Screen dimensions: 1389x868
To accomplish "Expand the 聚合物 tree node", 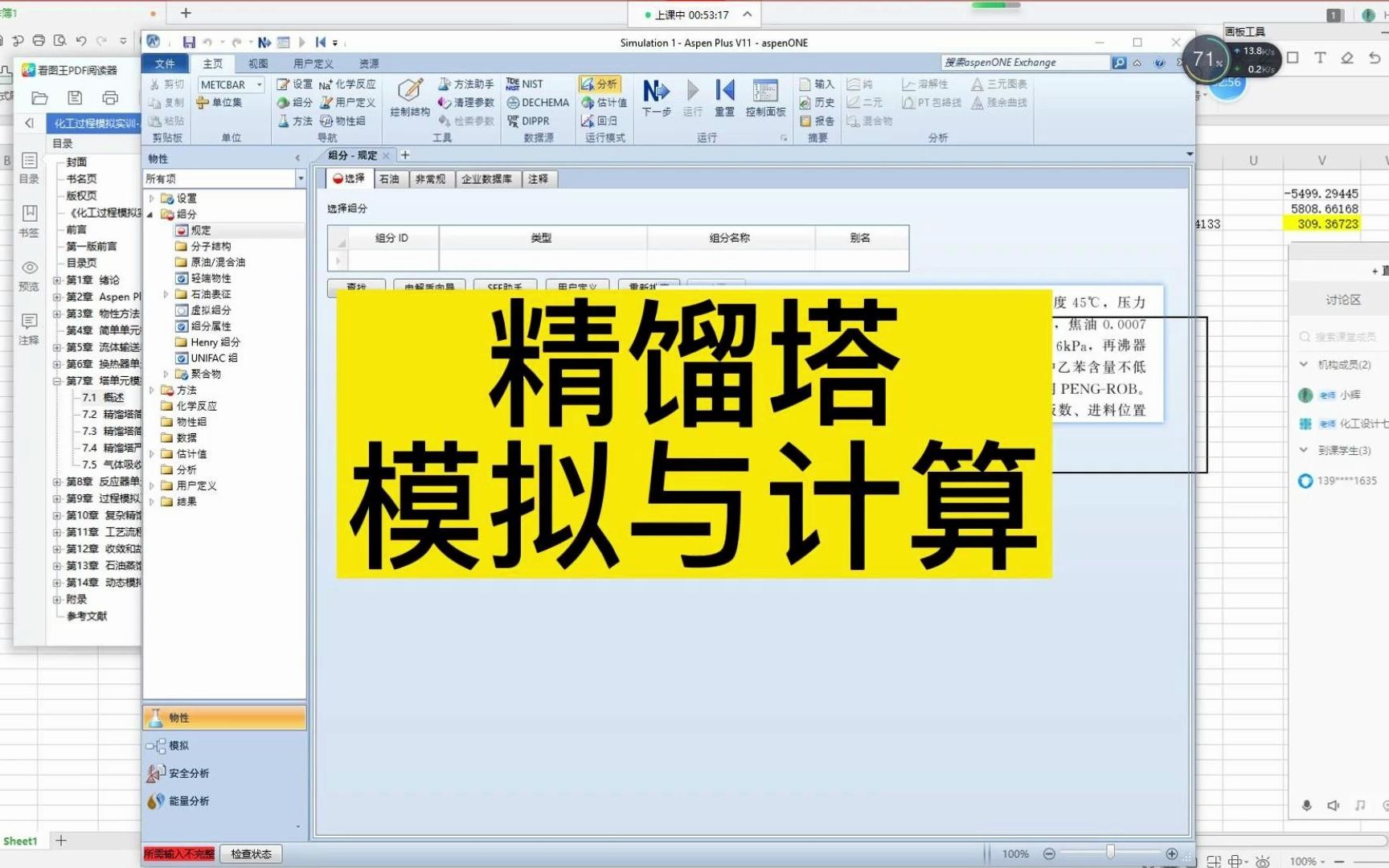I will [166, 373].
